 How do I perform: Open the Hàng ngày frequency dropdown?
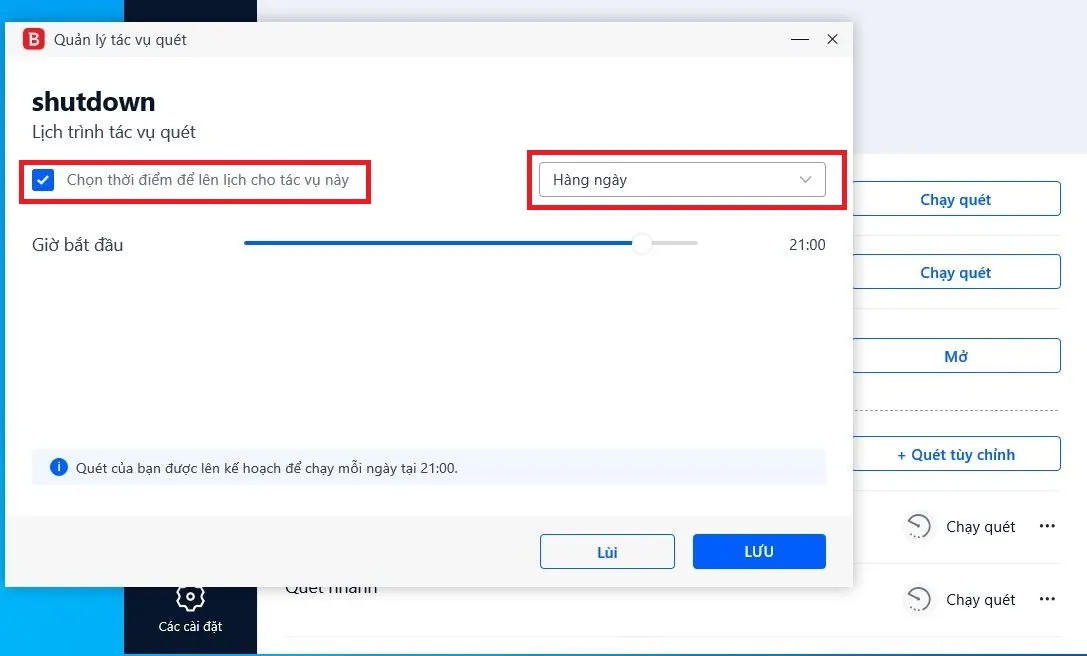(682, 180)
